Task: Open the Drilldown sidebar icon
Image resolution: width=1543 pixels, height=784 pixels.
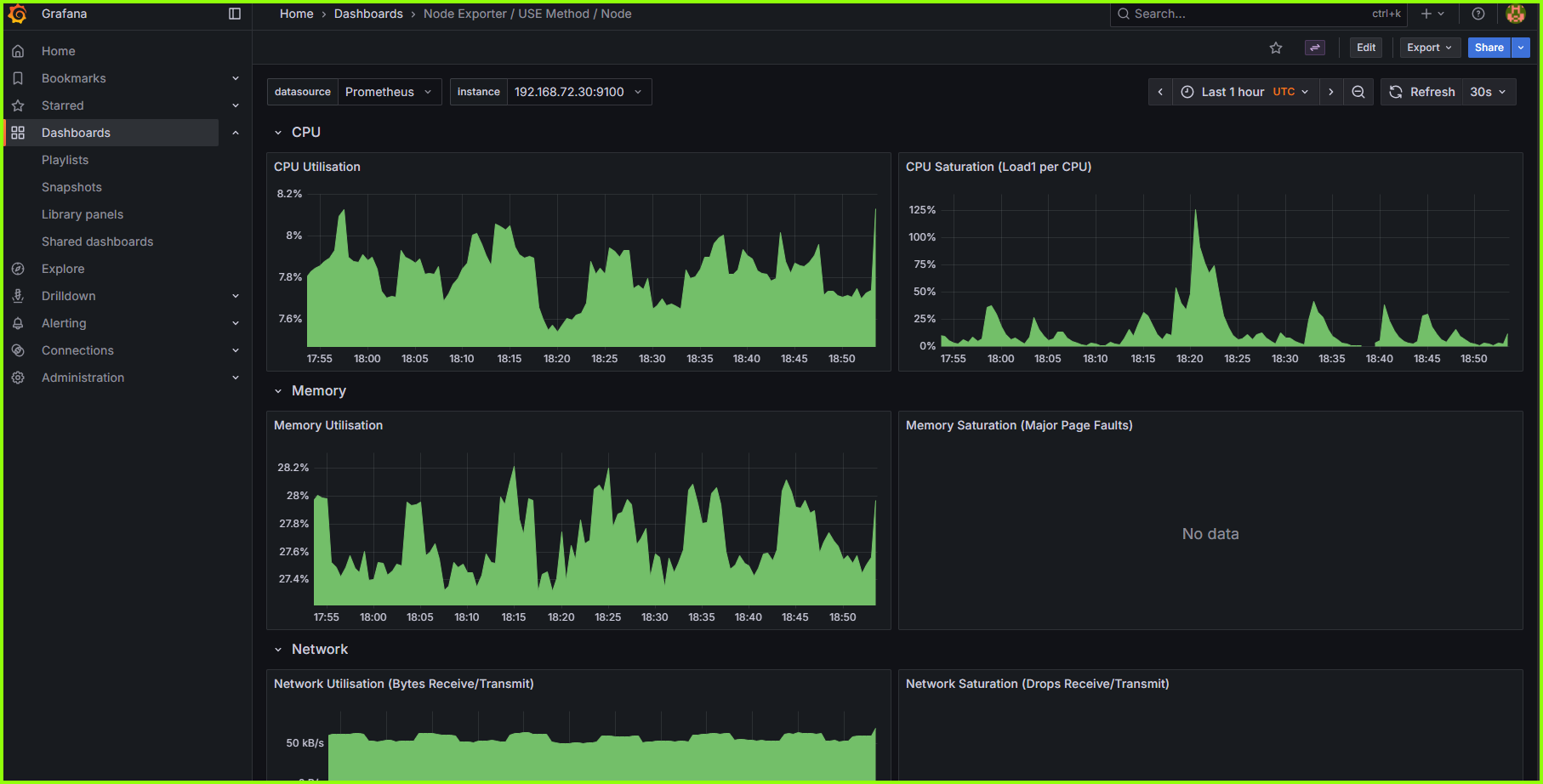Action: click(x=18, y=296)
